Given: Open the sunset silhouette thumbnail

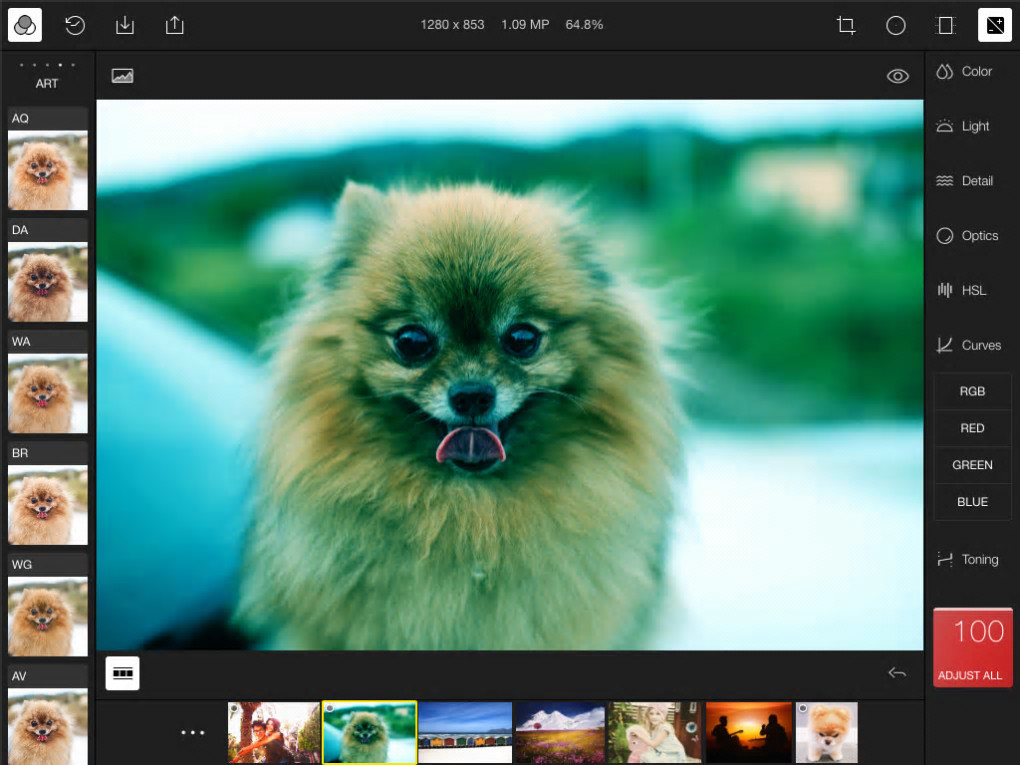Looking at the screenshot, I should (749, 732).
